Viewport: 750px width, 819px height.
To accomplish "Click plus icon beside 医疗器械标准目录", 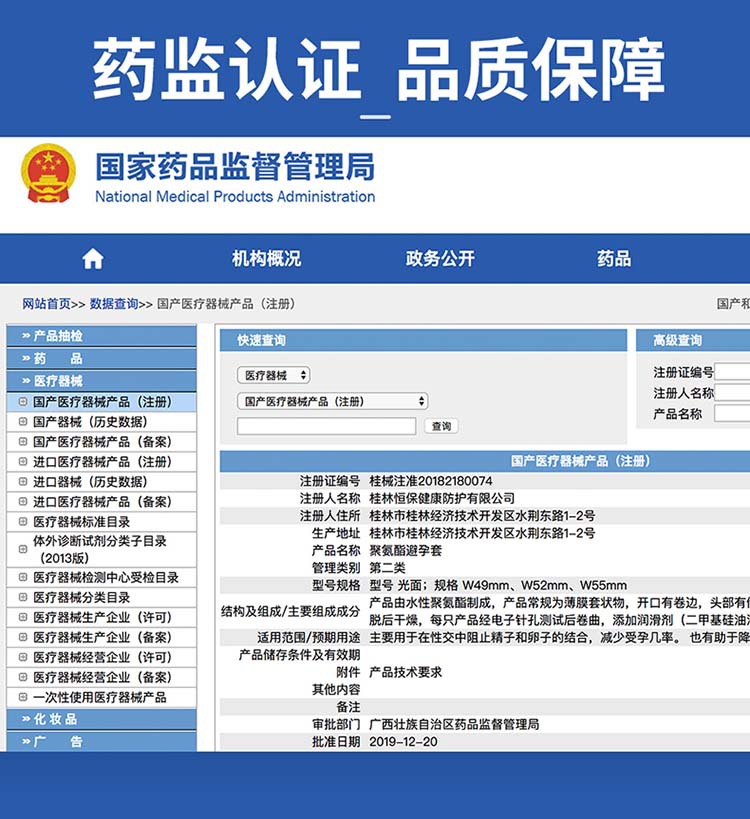I will pyautogui.click(x=22, y=521).
